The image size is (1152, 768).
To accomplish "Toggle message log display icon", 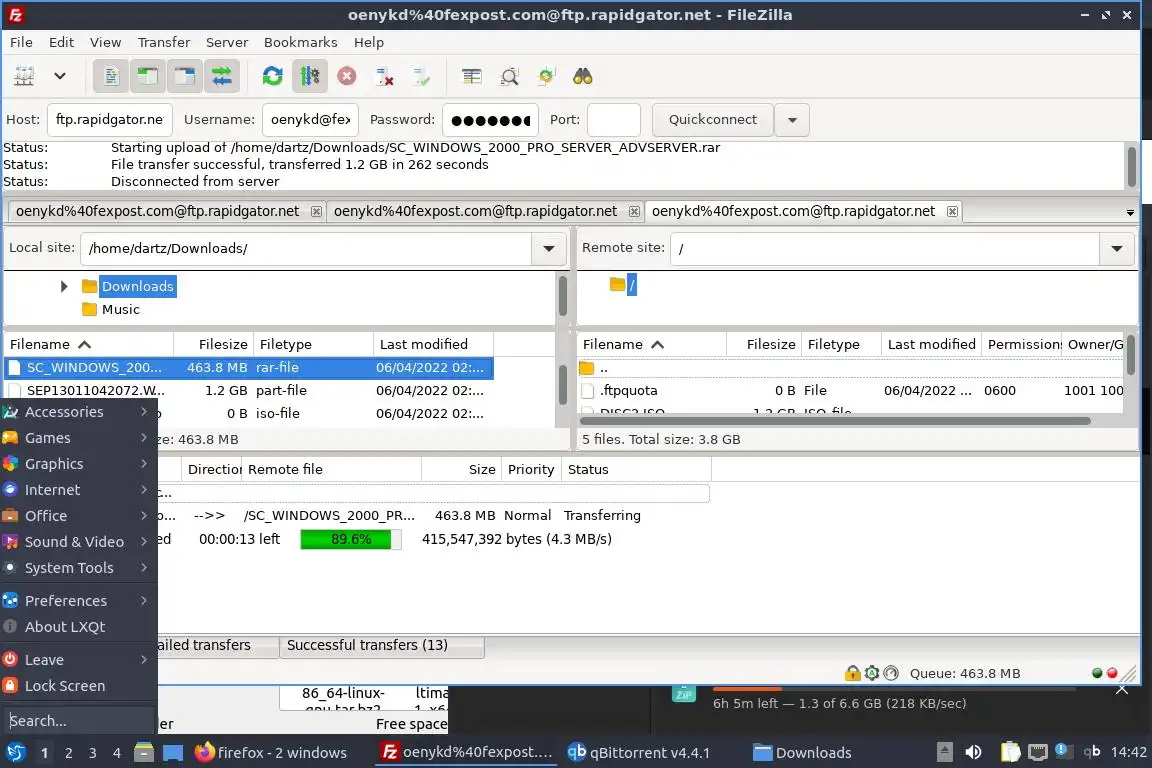I will [111, 76].
